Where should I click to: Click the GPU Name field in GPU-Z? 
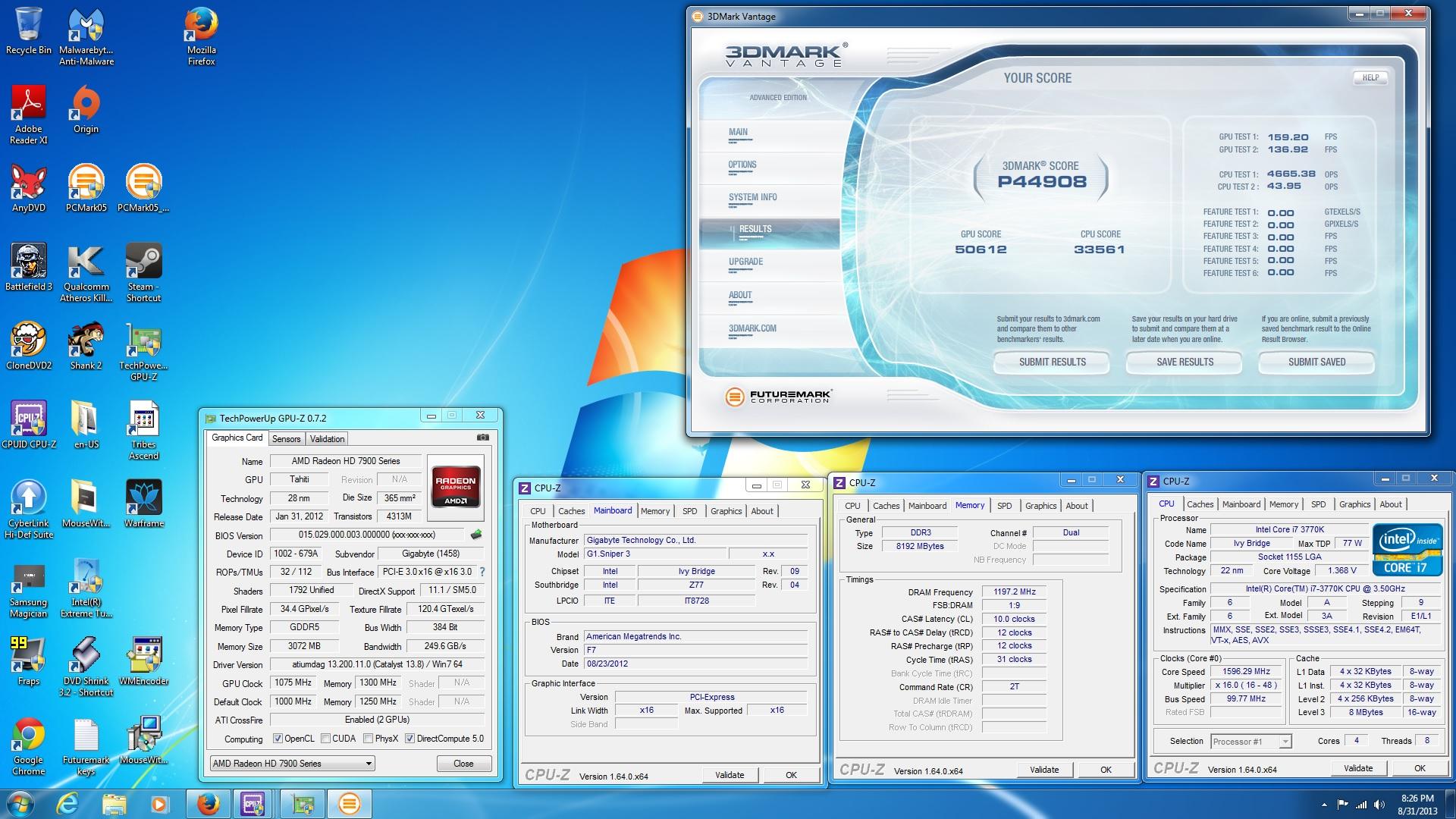tap(346, 461)
